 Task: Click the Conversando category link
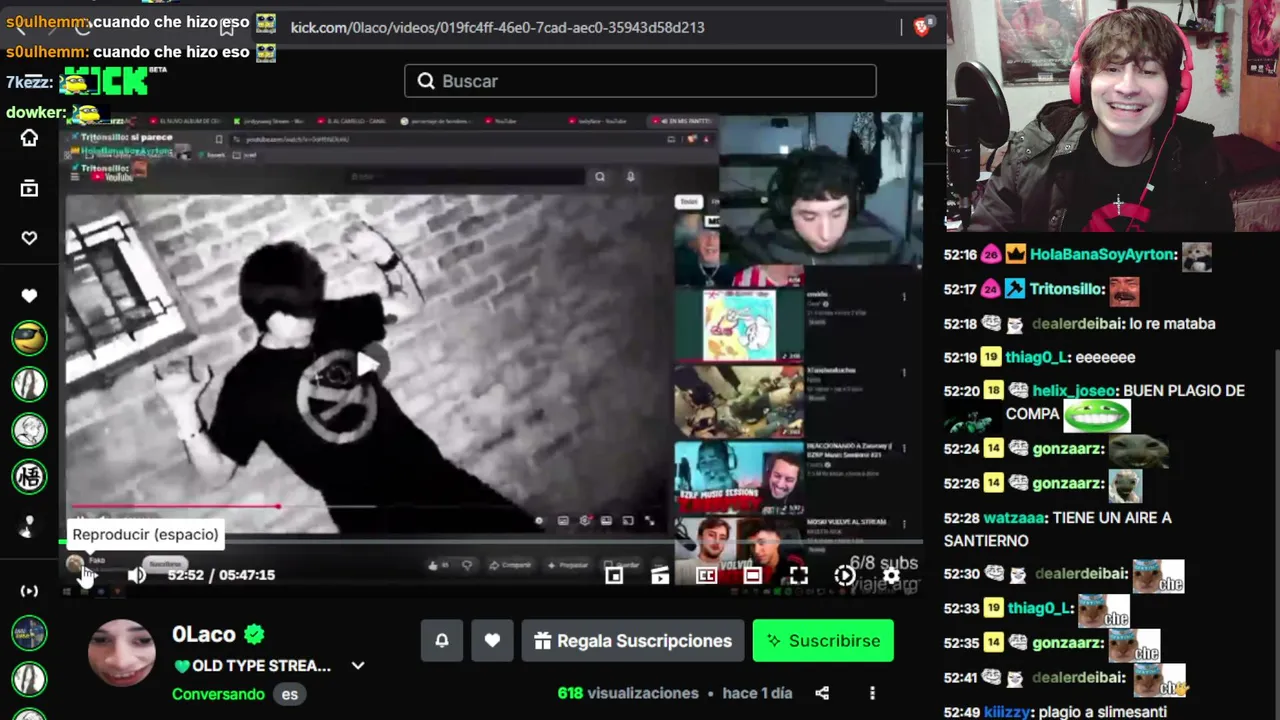click(x=218, y=694)
